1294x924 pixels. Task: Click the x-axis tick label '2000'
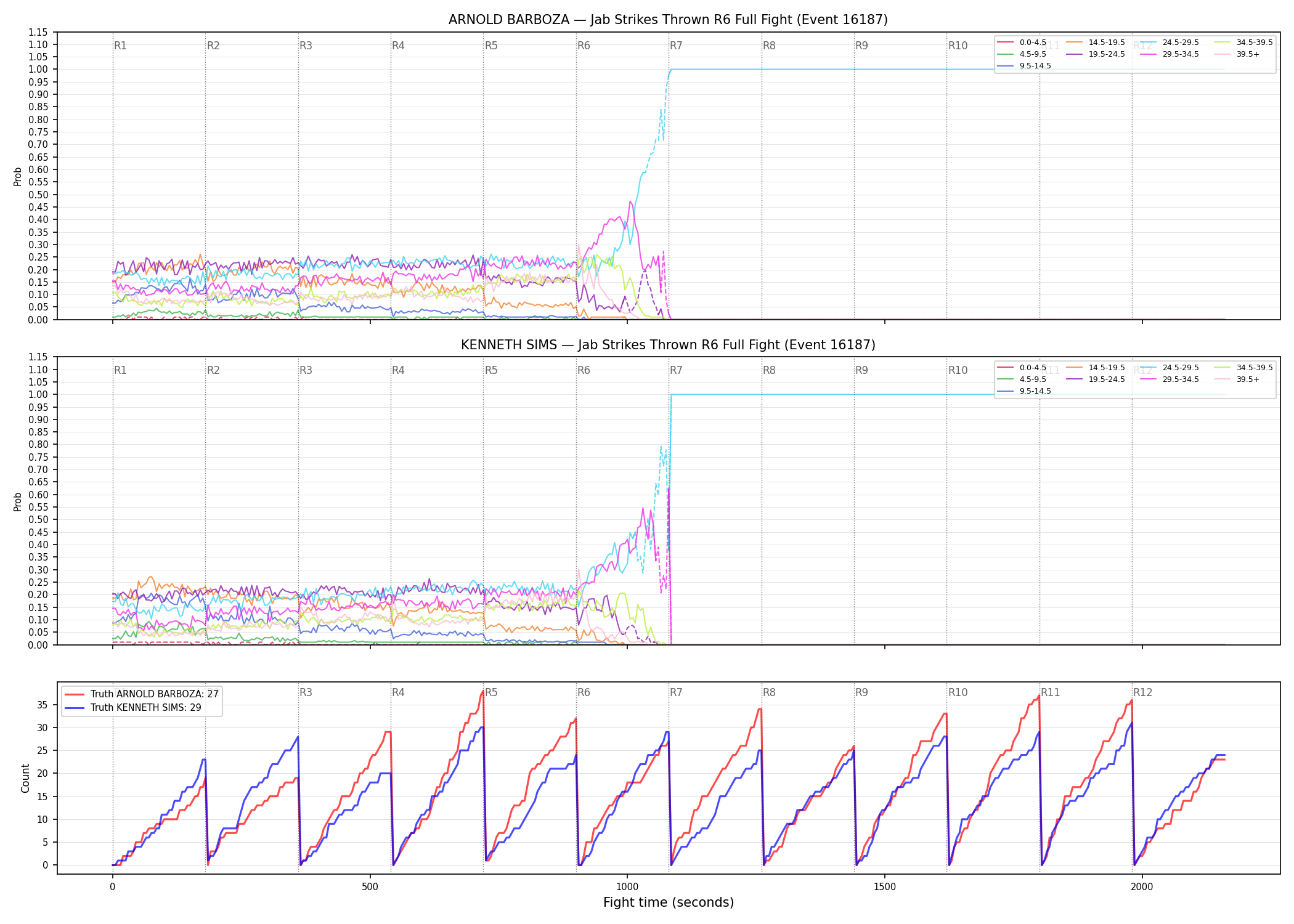(x=1142, y=887)
